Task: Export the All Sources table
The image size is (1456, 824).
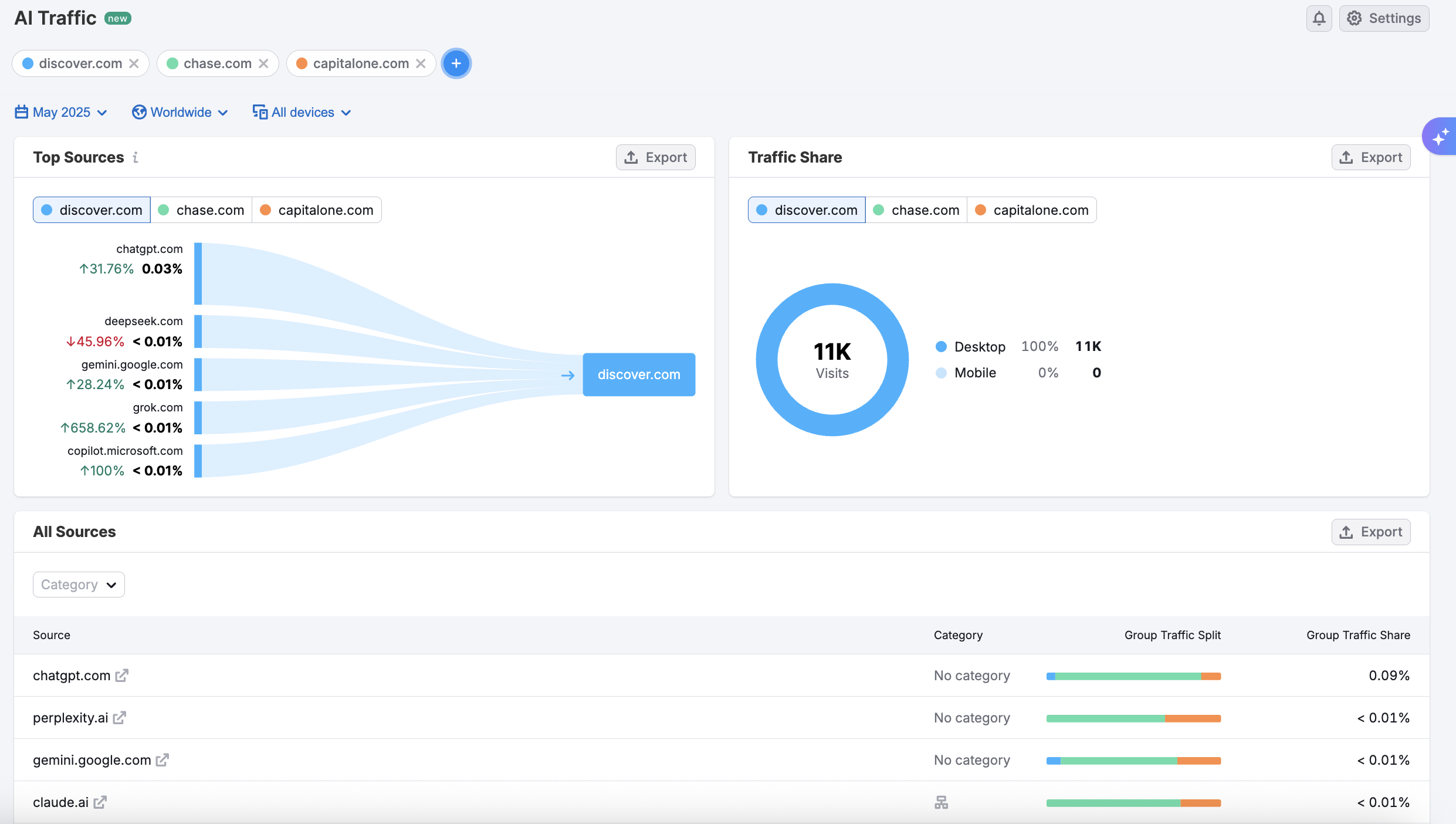Action: pyautogui.click(x=1370, y=532)
